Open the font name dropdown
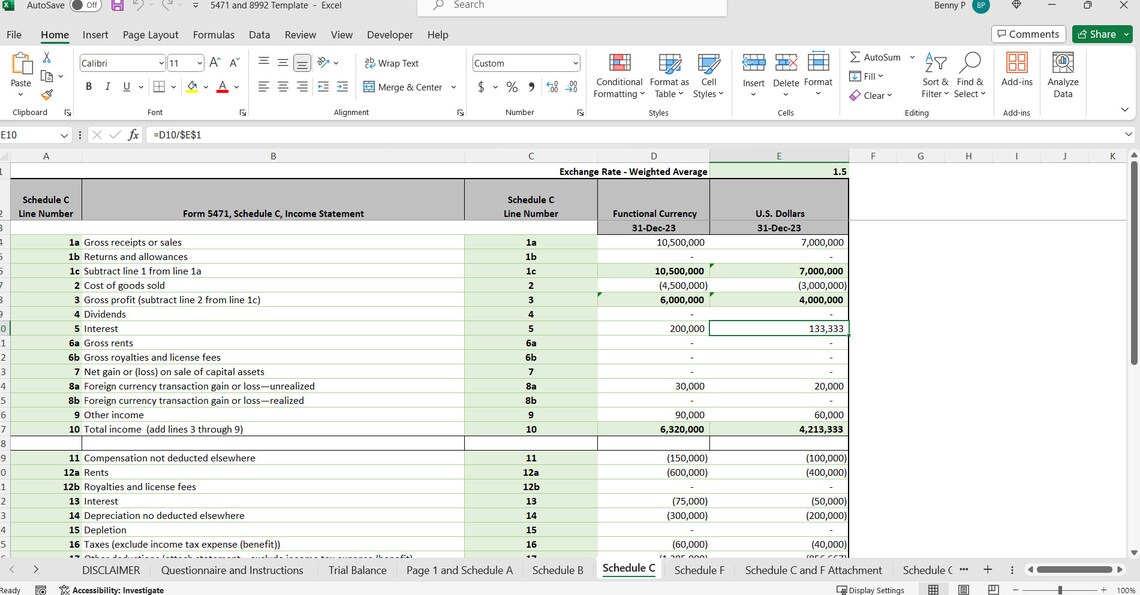This screenshot has width=1140, height=595. (x=160, y=63)
